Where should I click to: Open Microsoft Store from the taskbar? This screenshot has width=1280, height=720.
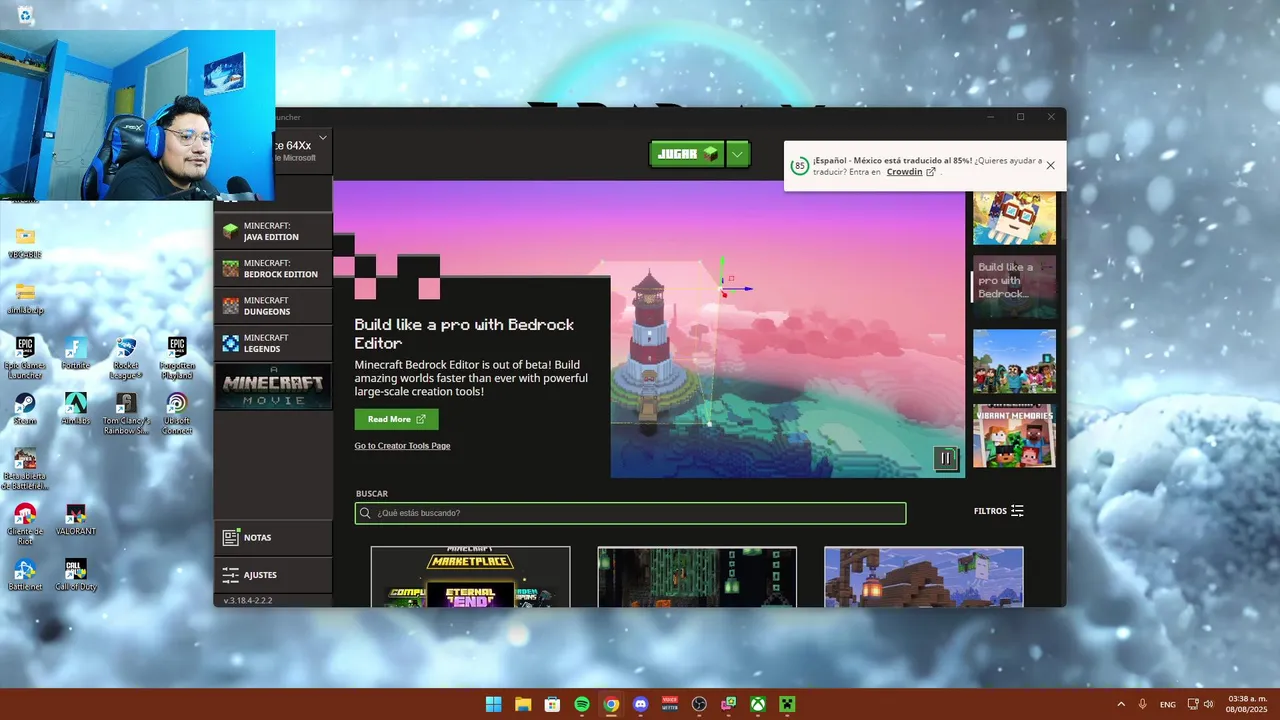coord(552,704)
